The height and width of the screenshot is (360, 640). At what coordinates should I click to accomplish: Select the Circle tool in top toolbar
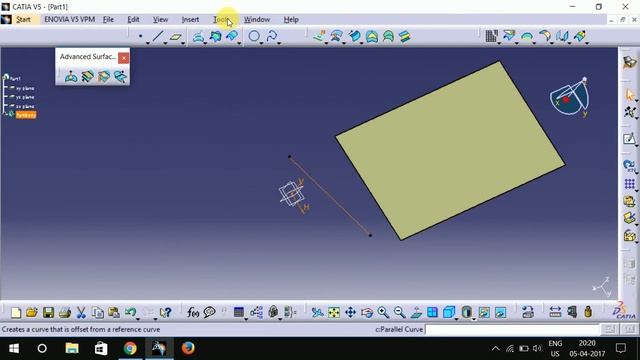pyautogui.click(x=254, y=36)
